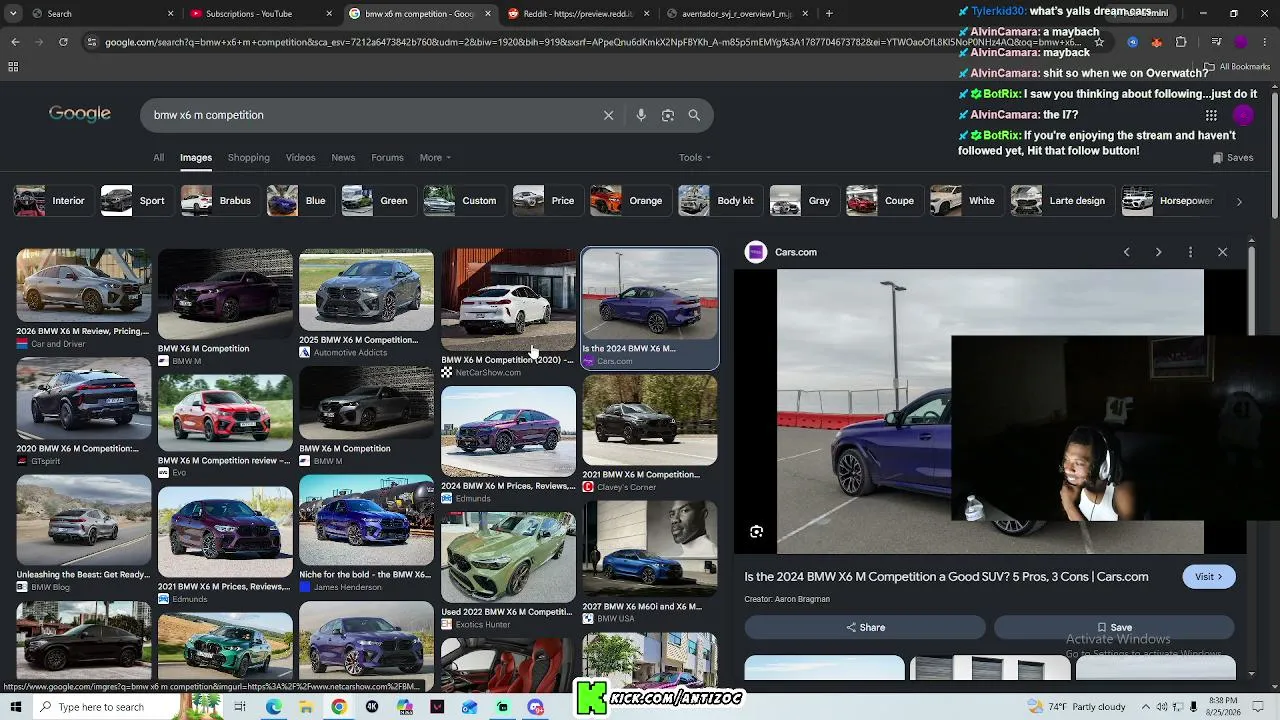Clear the search box with the X icon

tap(608, 115)
